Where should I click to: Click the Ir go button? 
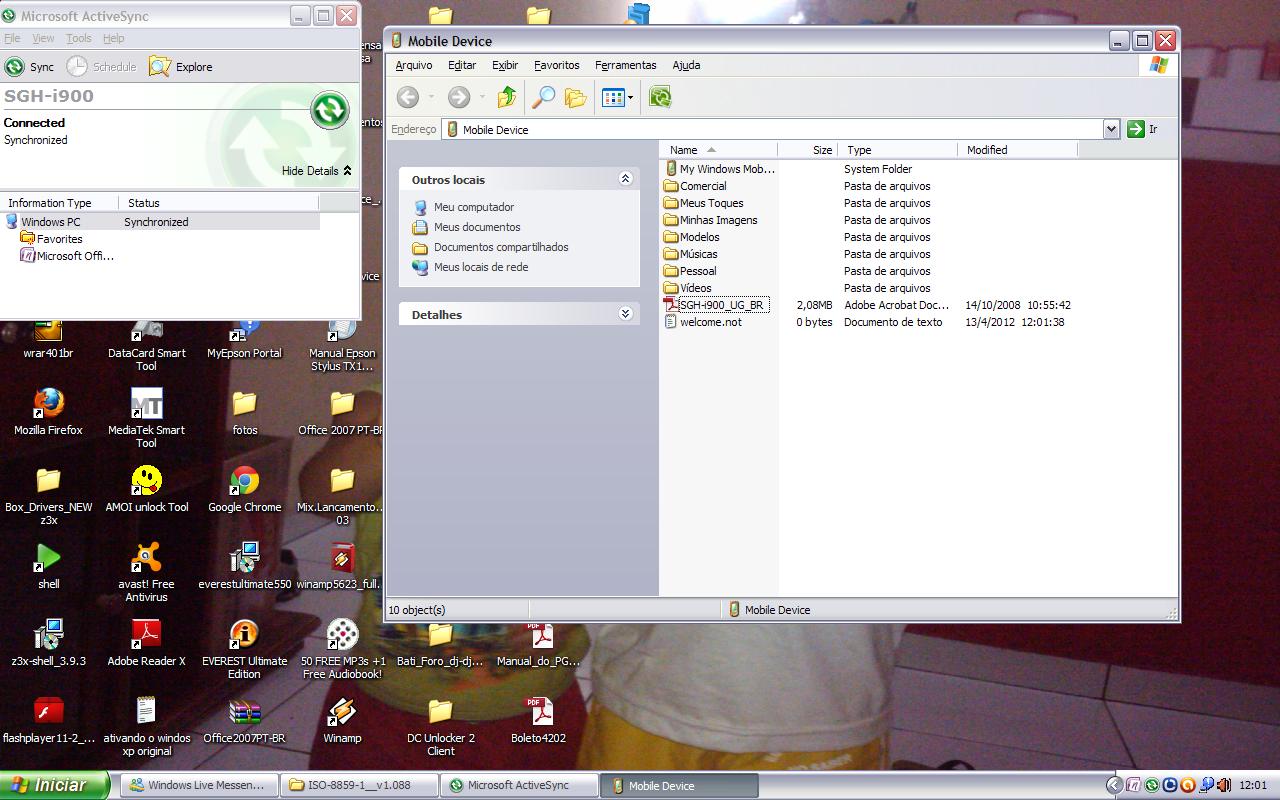1142,129
